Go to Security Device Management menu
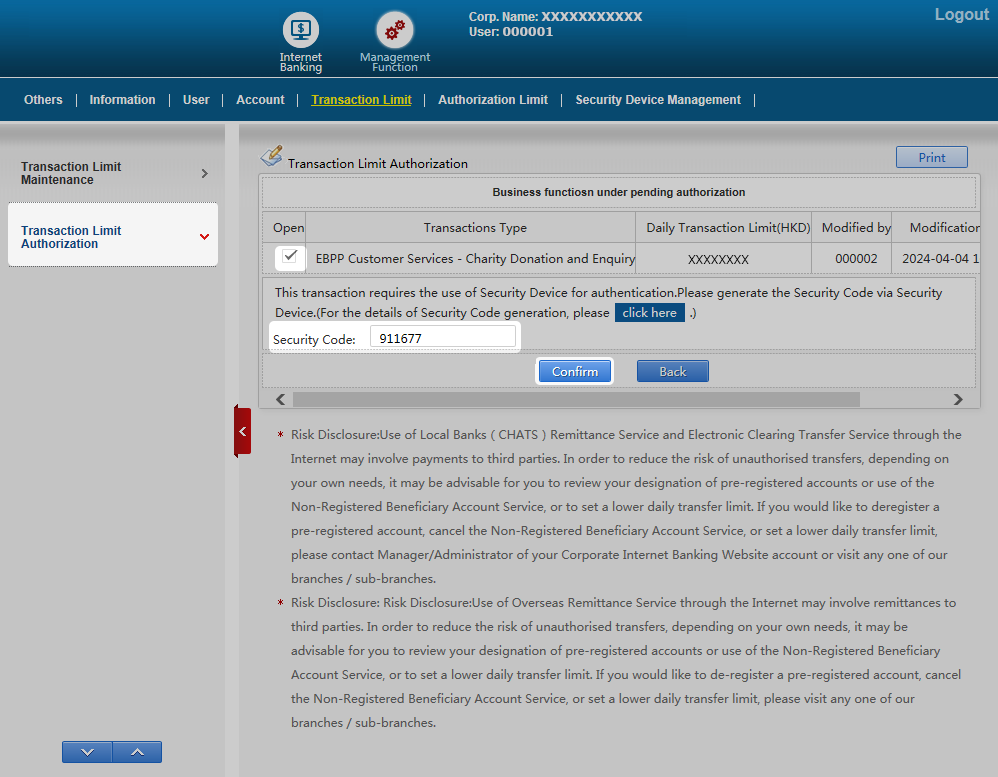Image resolution: width=998 pixels, height=777 pixels. pyautogui.click(x=658, y=100)
